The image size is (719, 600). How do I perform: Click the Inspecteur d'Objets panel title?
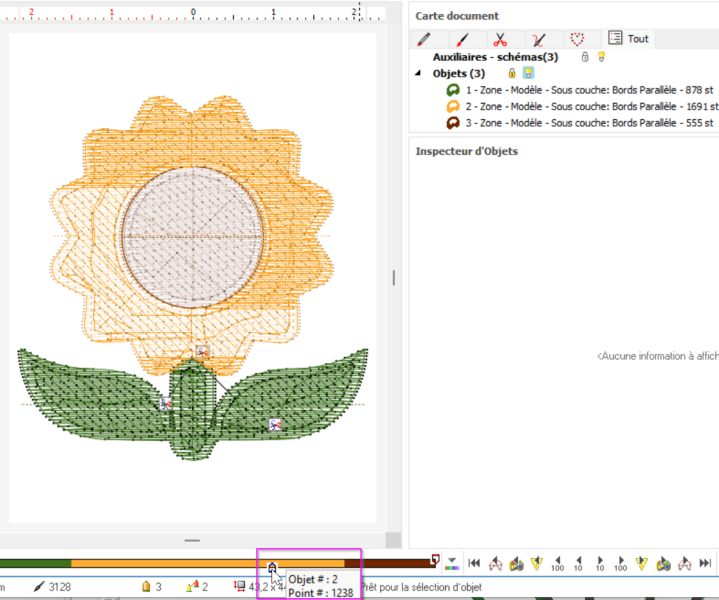466,151
